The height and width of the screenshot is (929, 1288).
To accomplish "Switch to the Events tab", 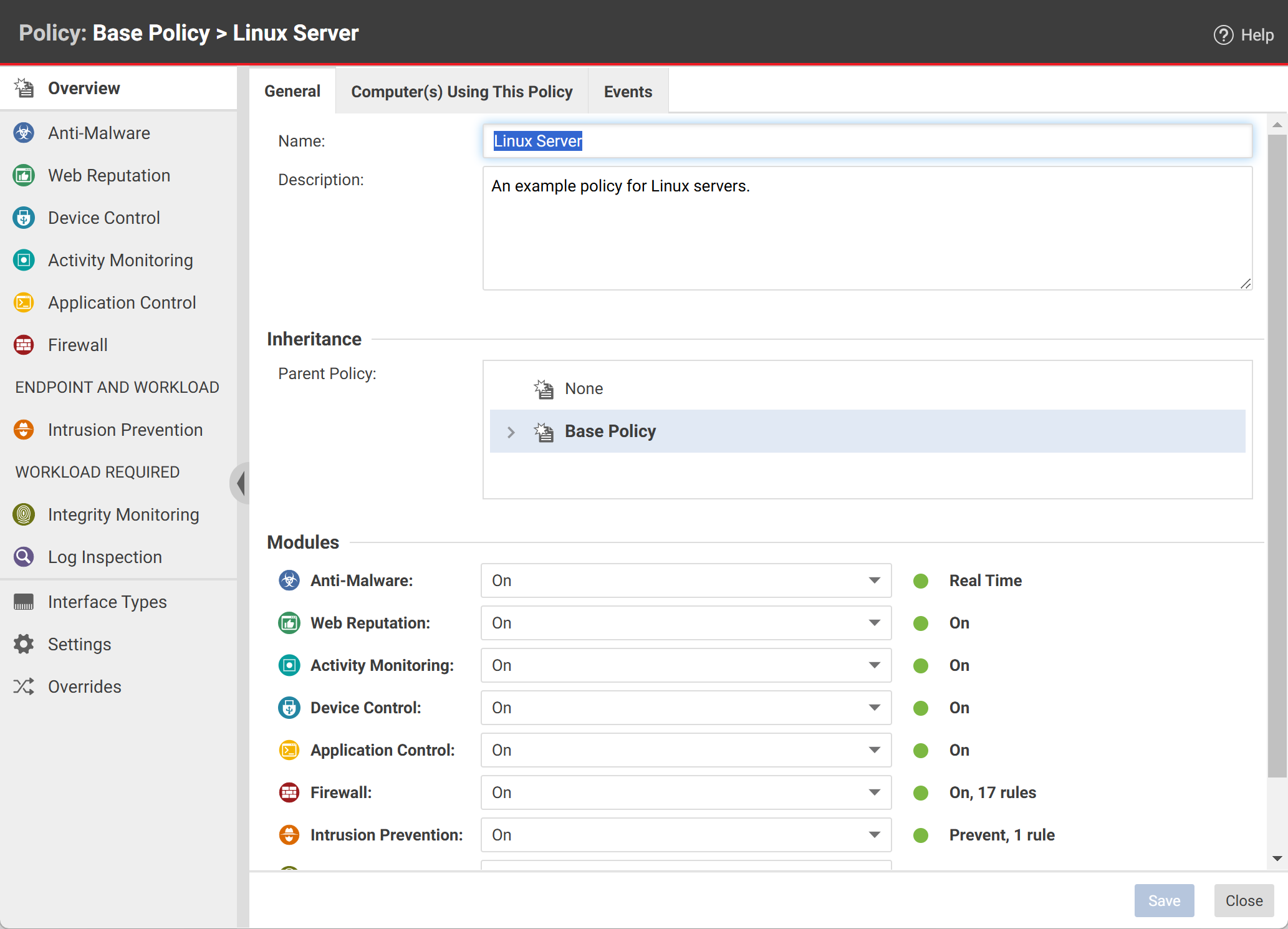I will [628, 92].
